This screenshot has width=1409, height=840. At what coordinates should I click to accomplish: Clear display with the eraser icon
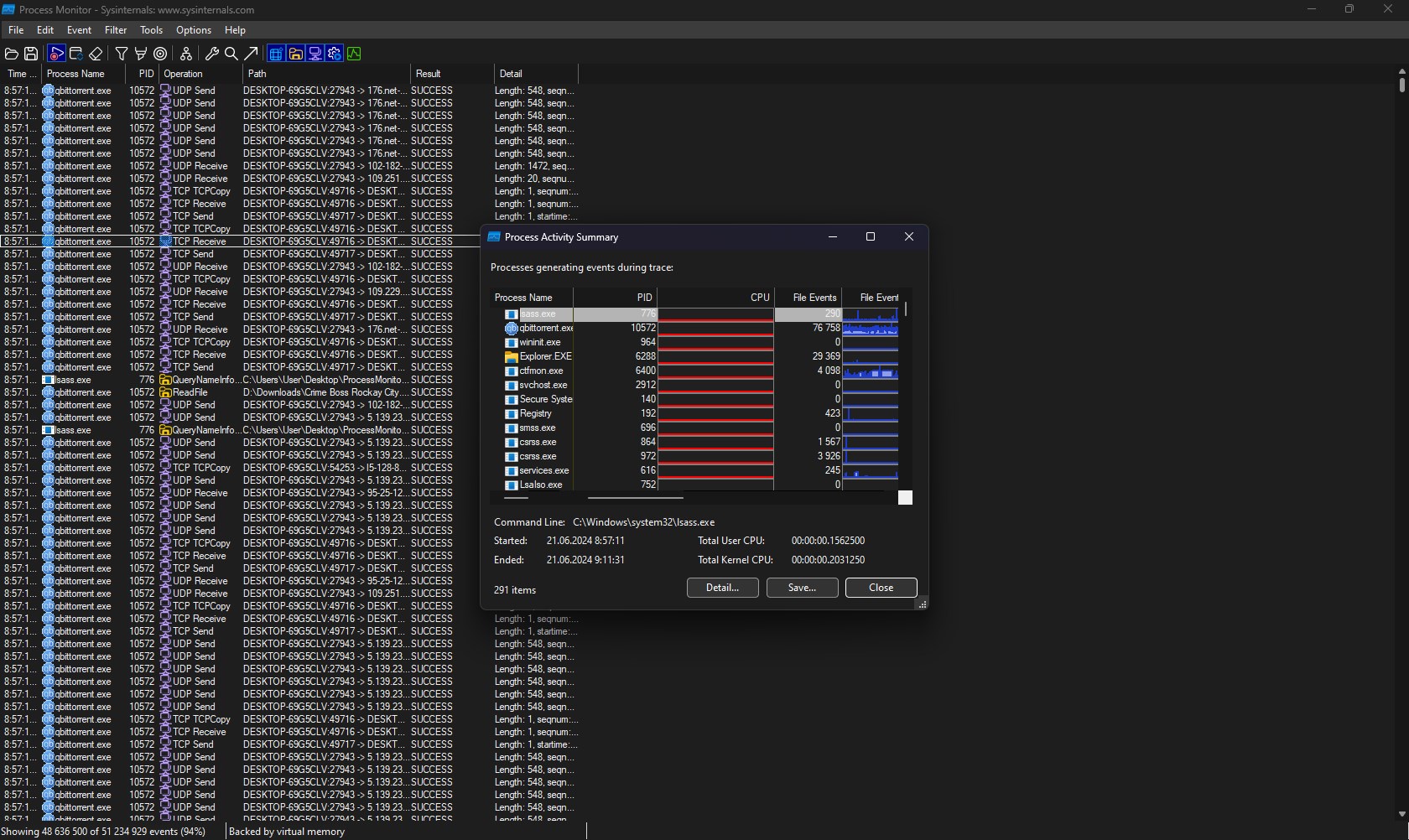[96, 54]
